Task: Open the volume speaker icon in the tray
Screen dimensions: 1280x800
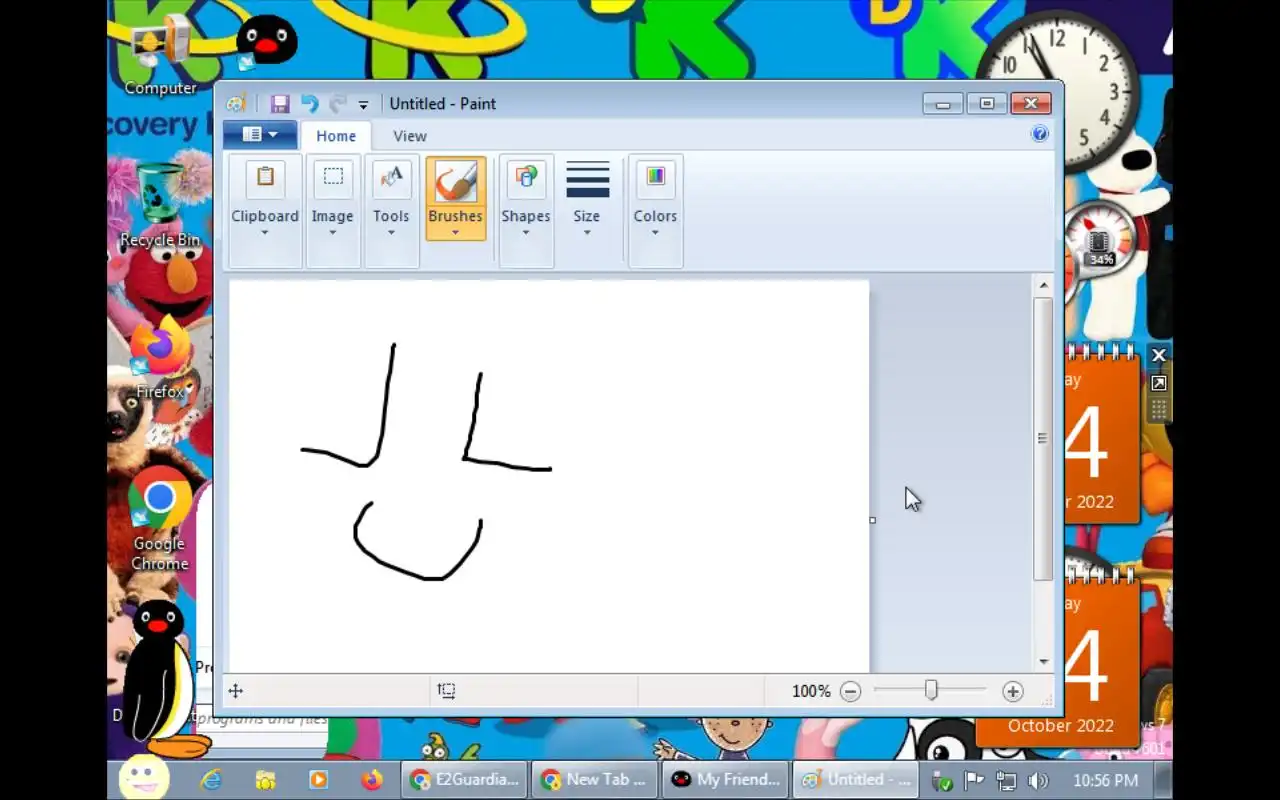Action: 1038,781
